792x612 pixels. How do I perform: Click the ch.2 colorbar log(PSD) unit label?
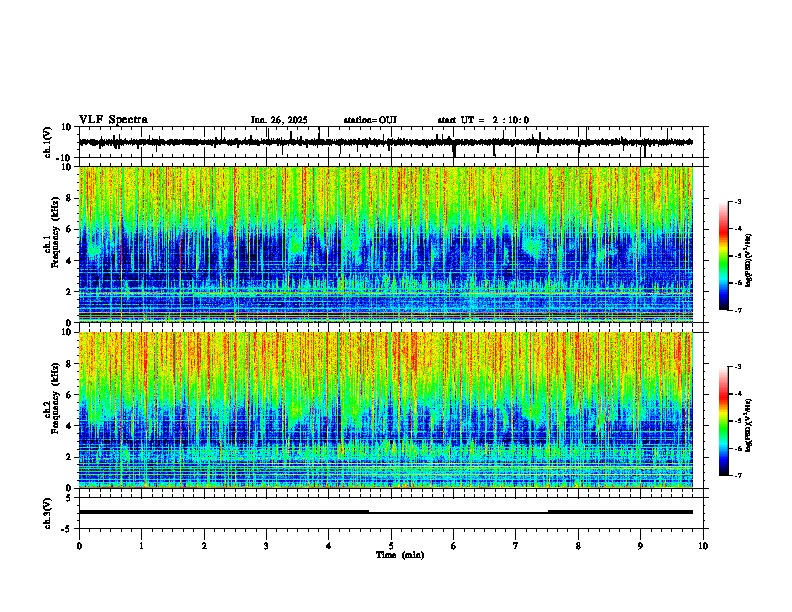[749, 425]
